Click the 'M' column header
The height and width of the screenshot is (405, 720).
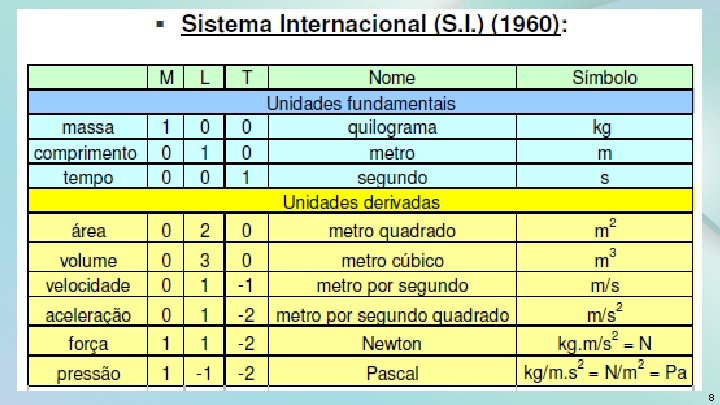tap(165, 77)
